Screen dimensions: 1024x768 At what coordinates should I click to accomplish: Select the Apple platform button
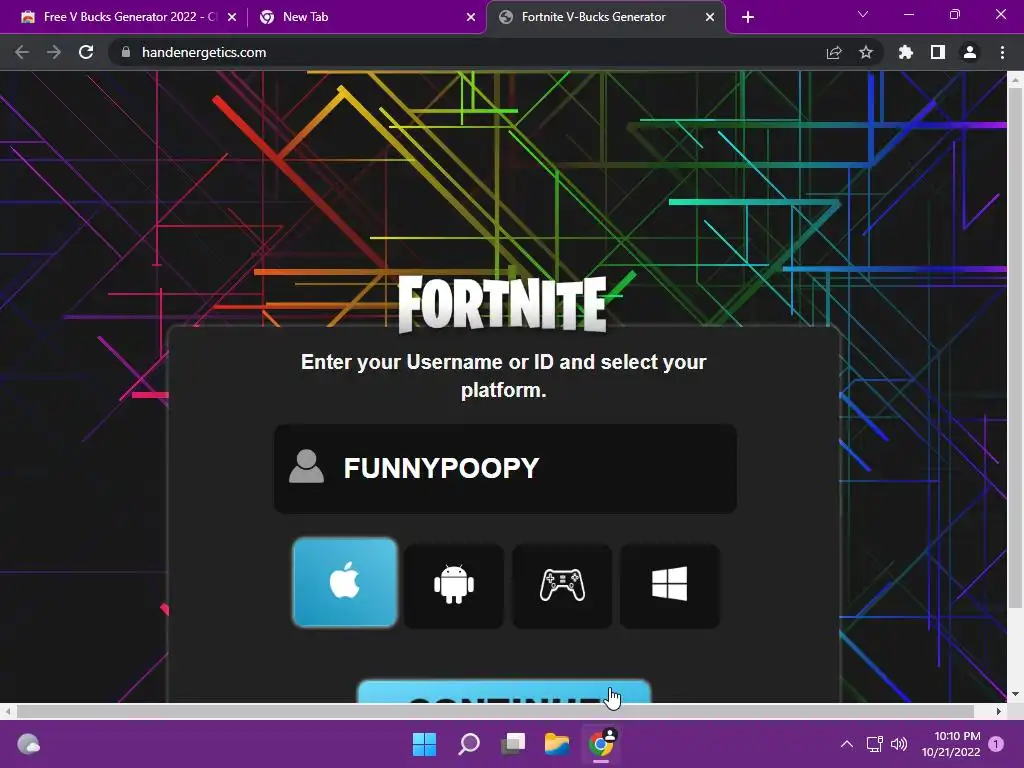pyautogui.click(x=345, y=582)
